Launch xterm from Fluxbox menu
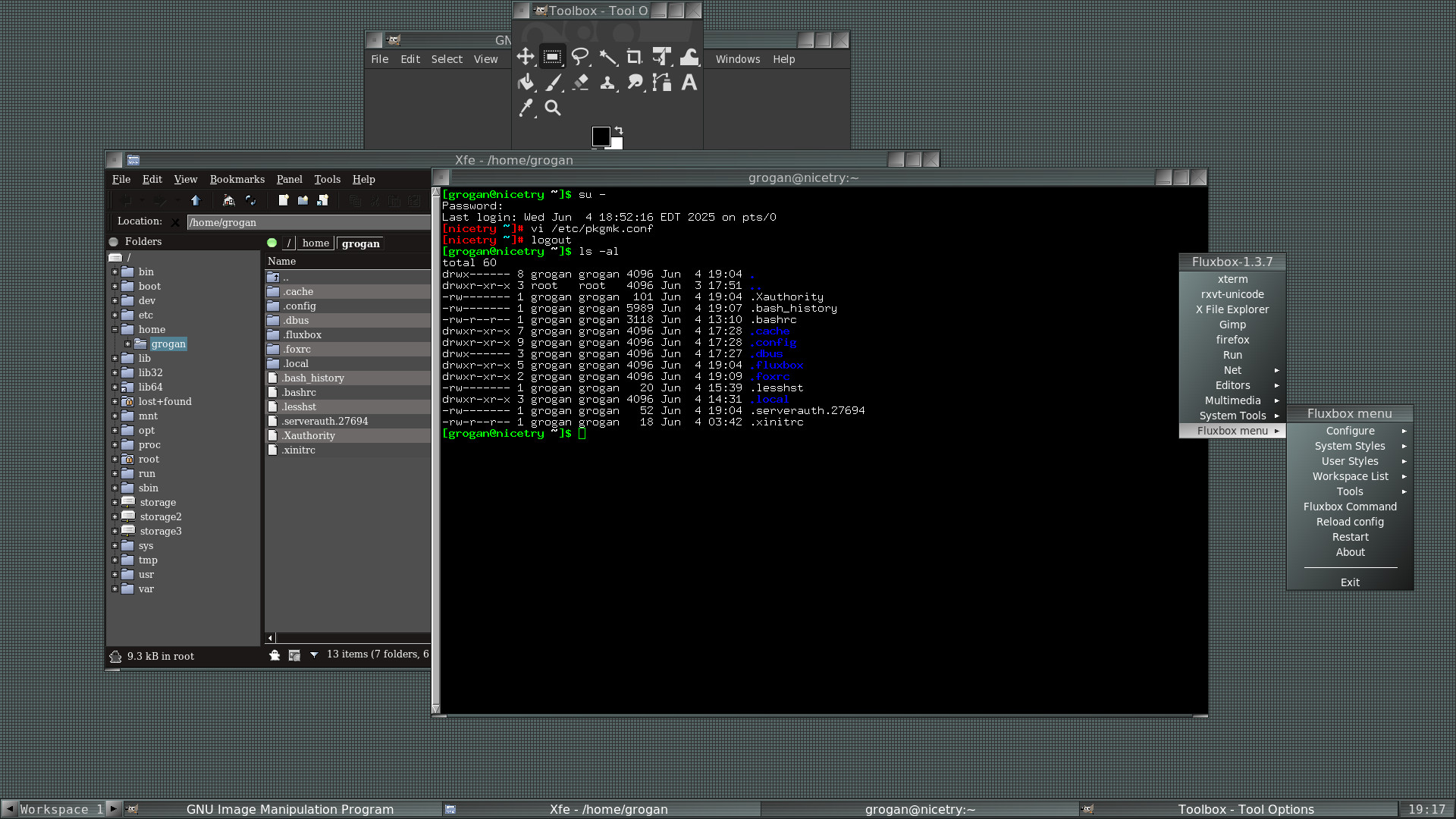 (1232, 279)
